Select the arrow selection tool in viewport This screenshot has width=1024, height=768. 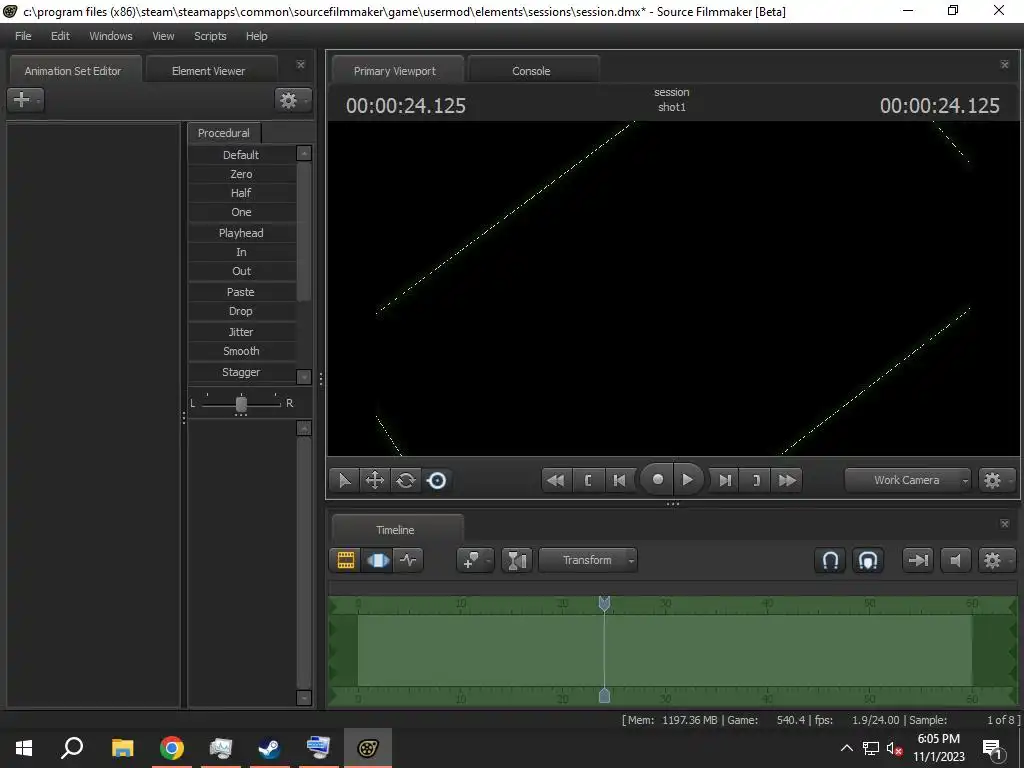(344, 481)
